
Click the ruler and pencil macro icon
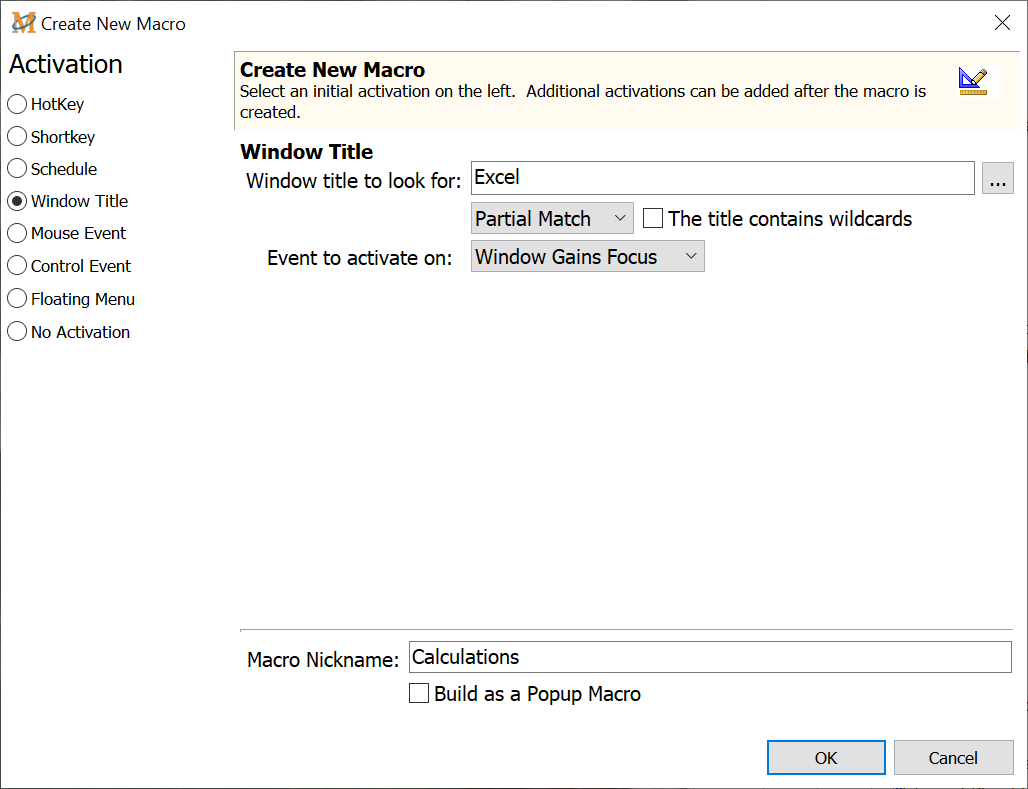[972, 81]
